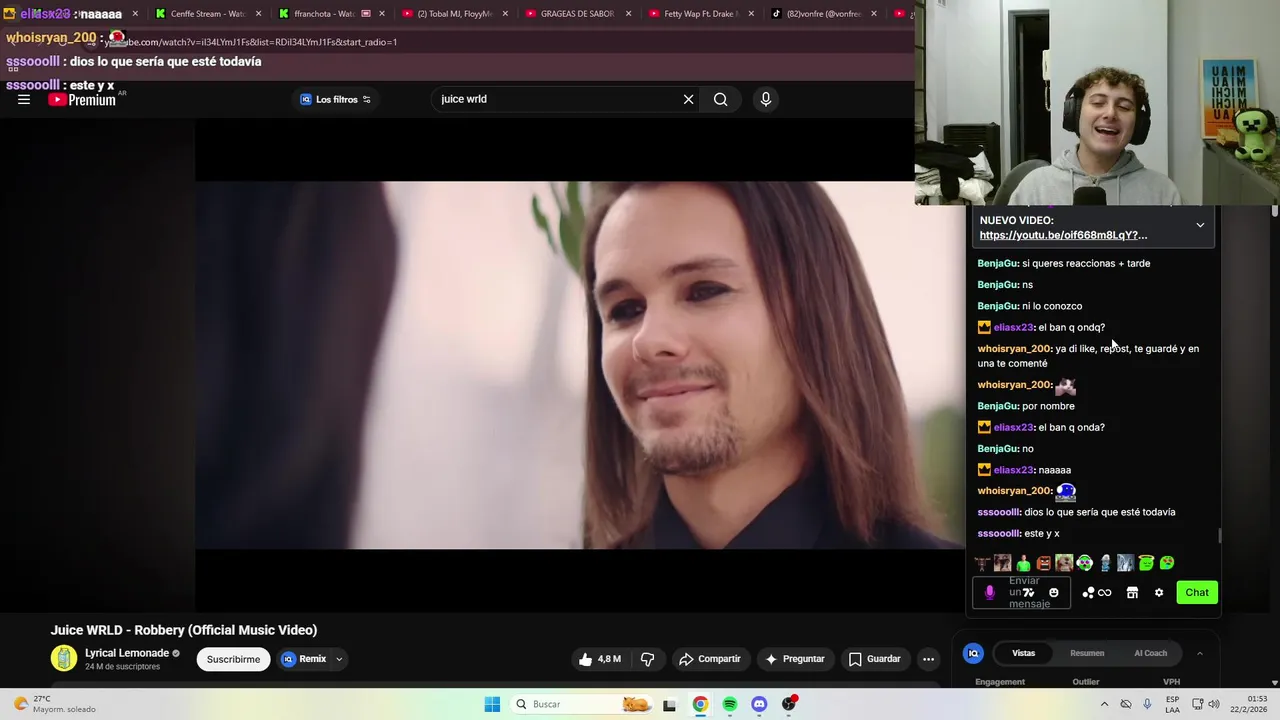The image size is (1280, 720).
Task: Select the Resumen tab
Action: (x=1087, y=653)
